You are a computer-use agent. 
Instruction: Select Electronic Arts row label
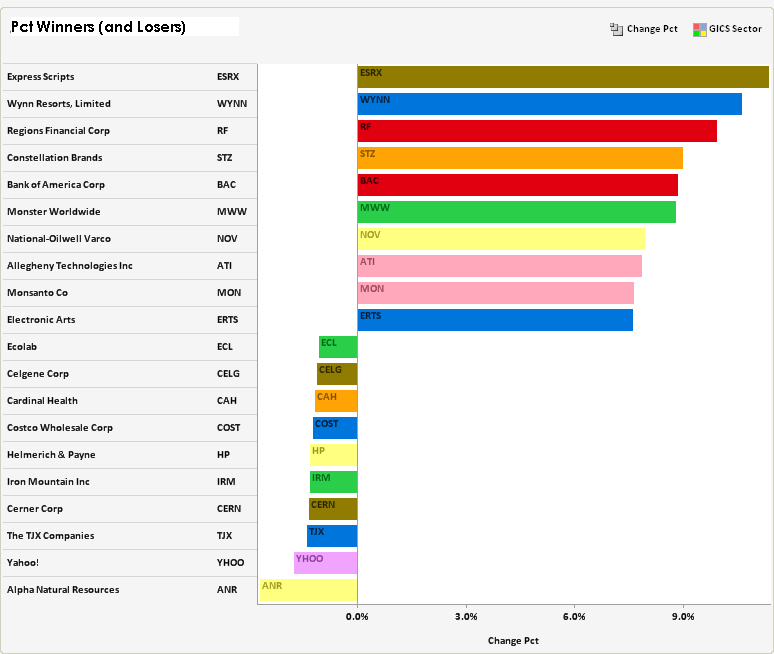tap(41, 320)
